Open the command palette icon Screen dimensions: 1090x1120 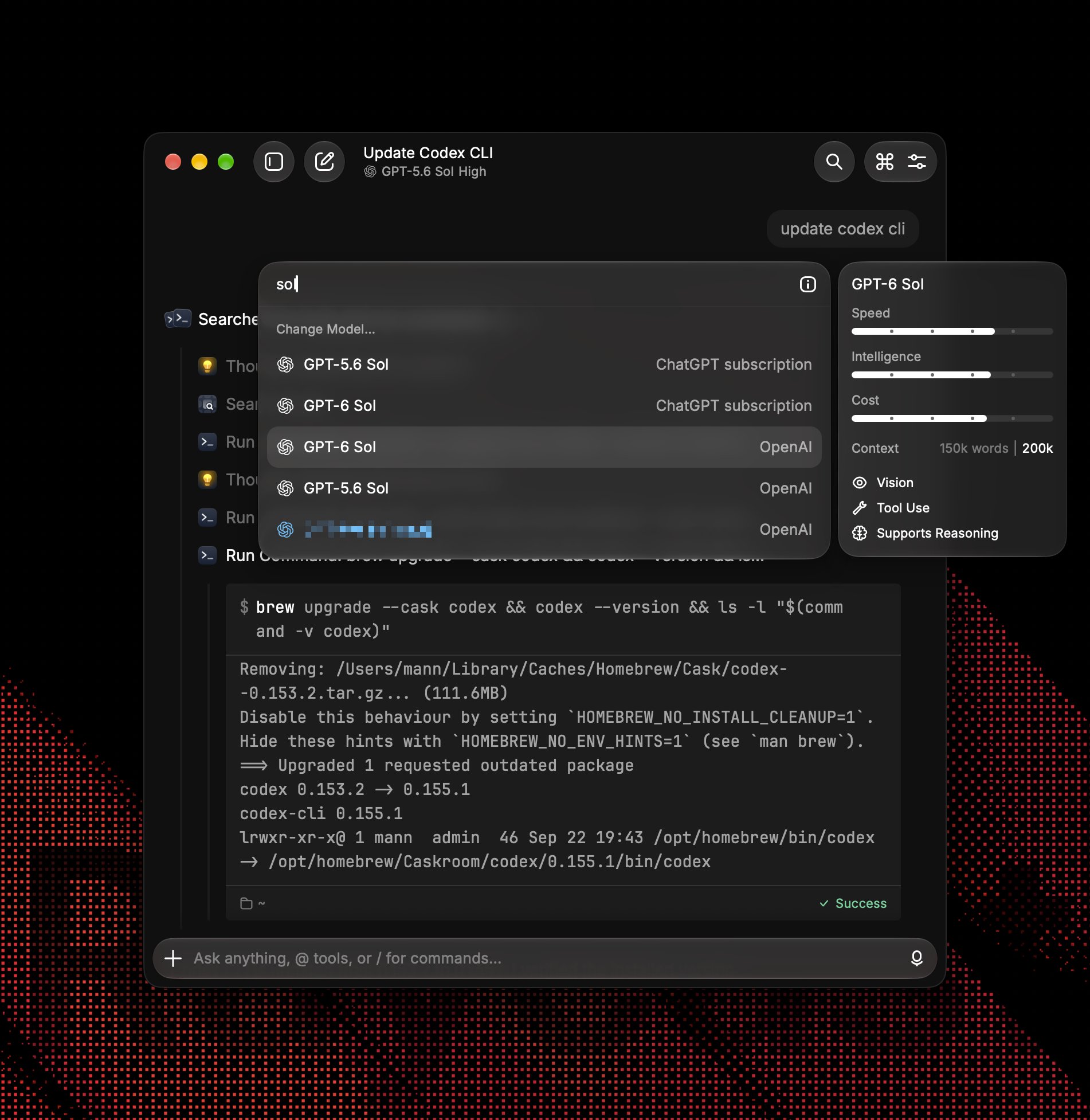tap(885, 162)
